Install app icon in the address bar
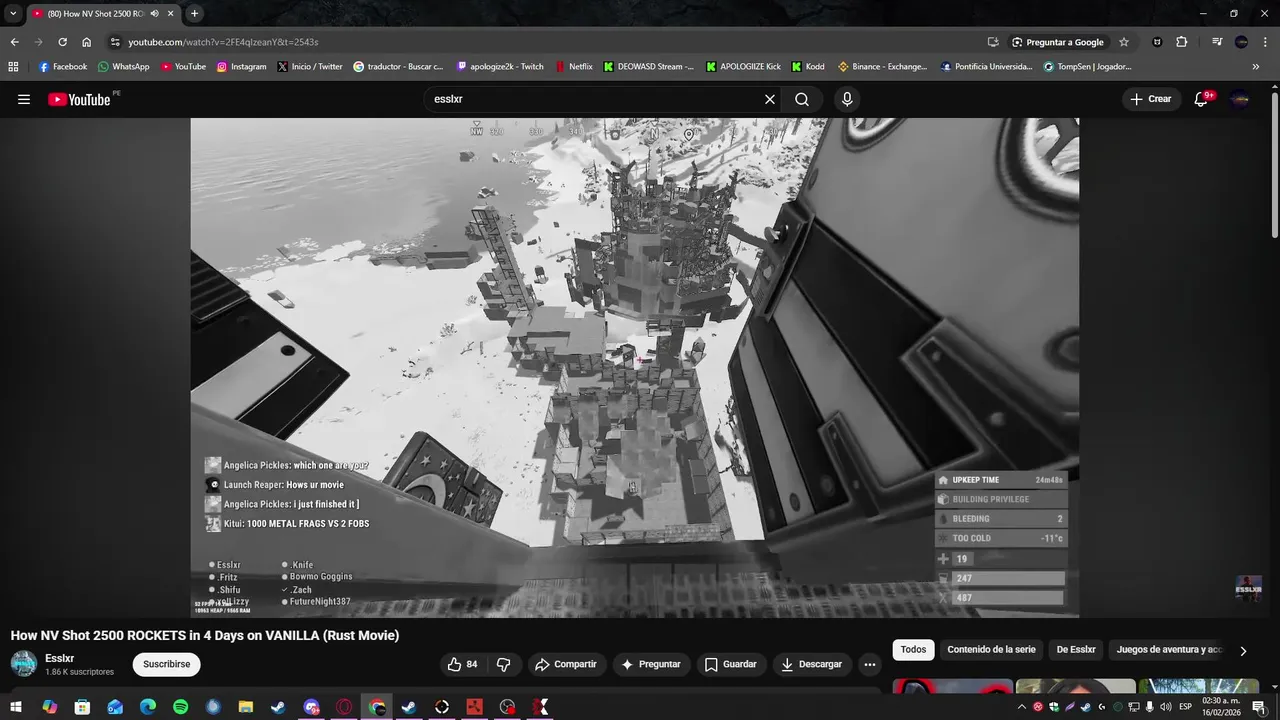The width and height of the screenshot is (1280, 720). click(993, 42)
